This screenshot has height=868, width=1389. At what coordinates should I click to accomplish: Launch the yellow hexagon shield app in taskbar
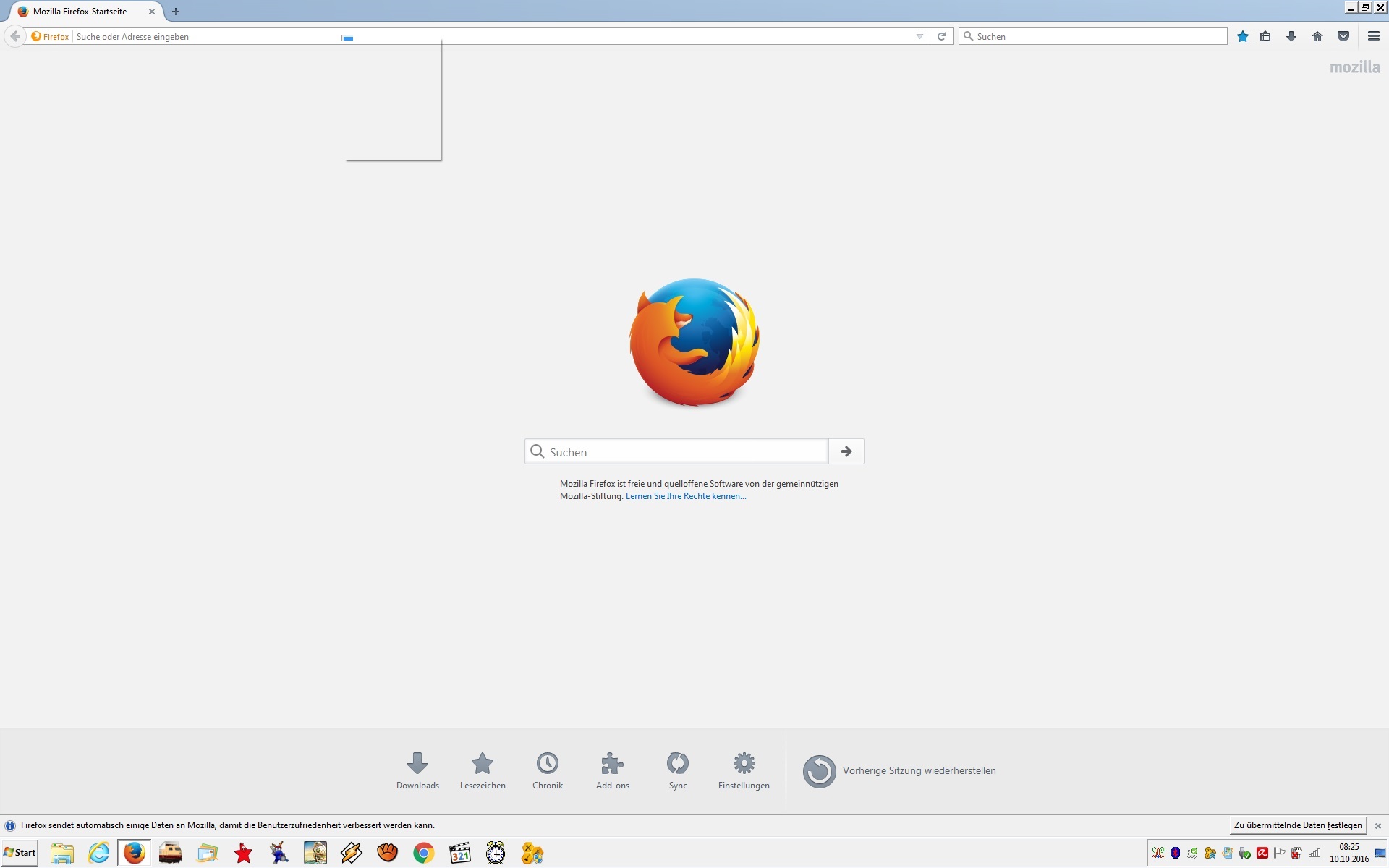(x=532, y=854)
